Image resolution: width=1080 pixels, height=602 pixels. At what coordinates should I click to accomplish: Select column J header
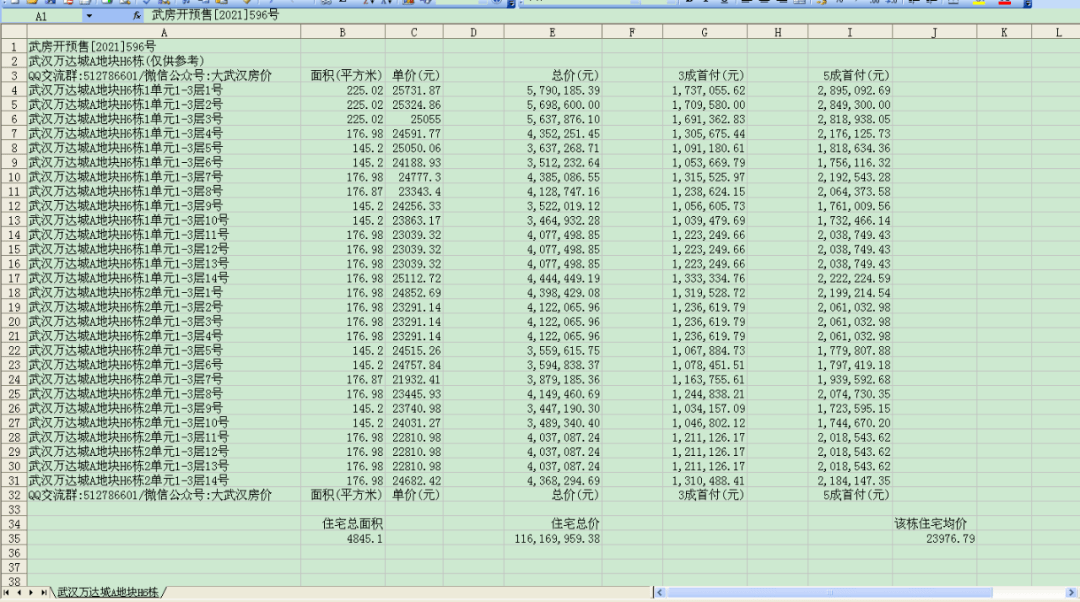tap(935, 32)
